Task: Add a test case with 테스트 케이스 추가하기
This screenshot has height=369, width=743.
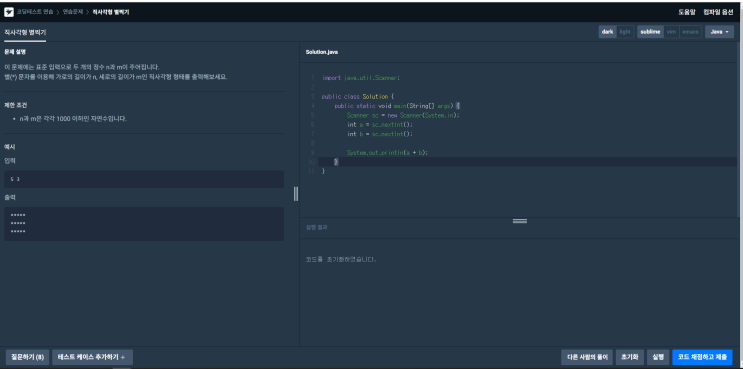Action: coord(92,357)
